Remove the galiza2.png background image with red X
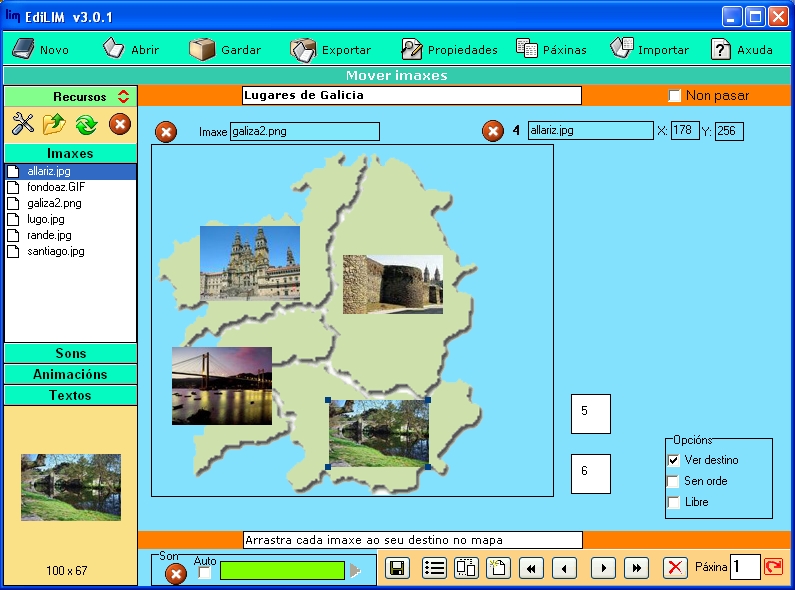This screenshot has width=795, height=590. [x=167, y=132]
